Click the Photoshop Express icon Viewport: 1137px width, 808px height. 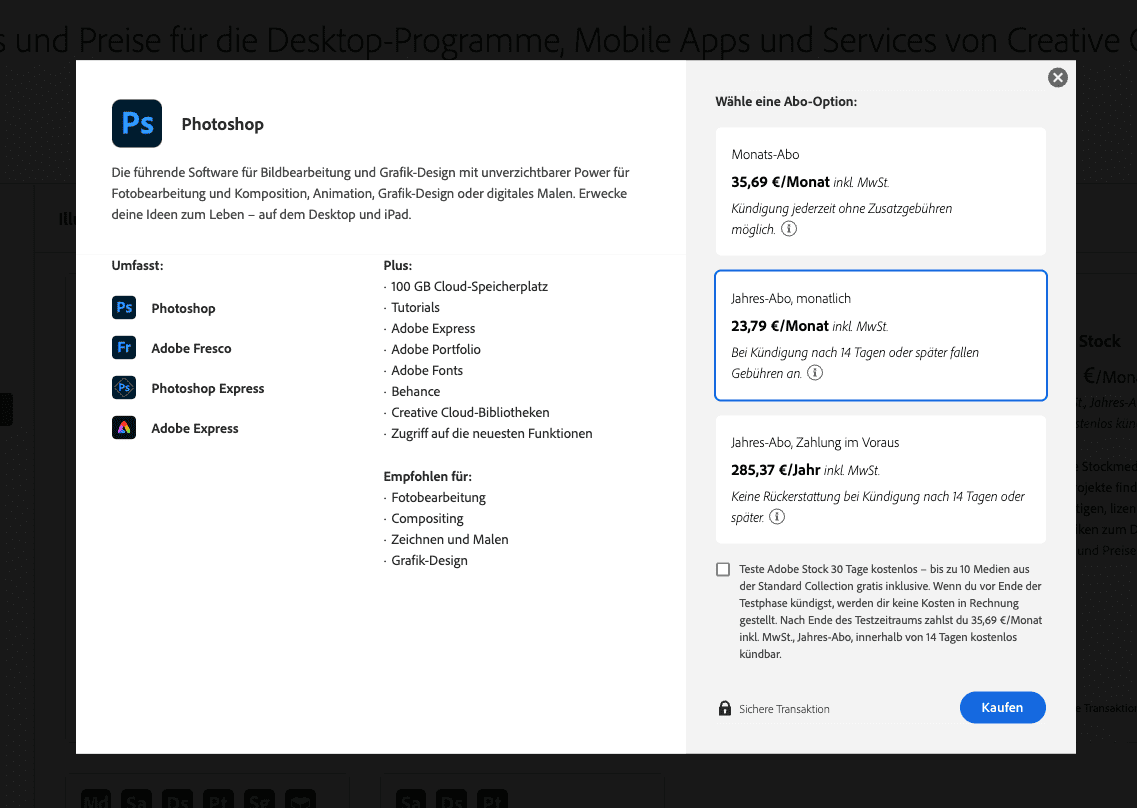click(x=124, y=387)
